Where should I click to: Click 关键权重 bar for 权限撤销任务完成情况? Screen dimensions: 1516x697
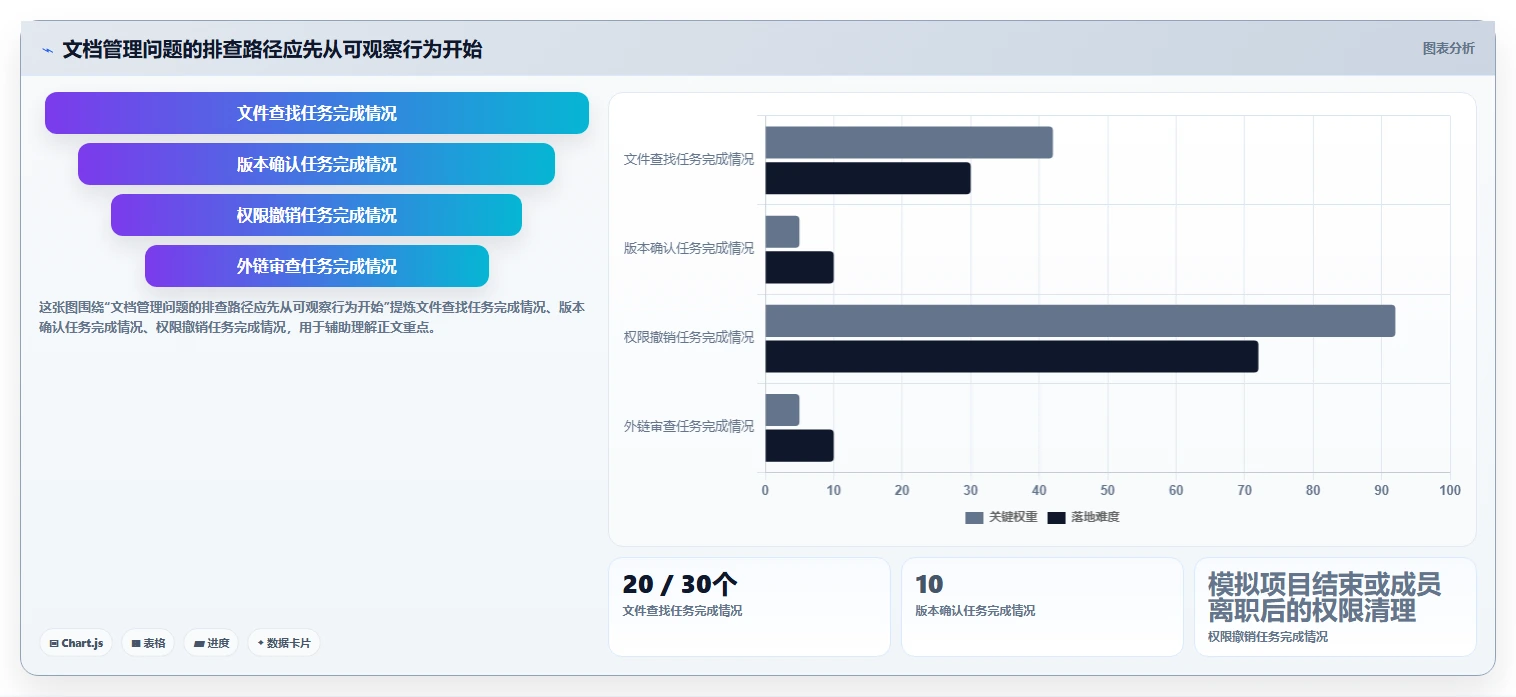pos(1080,320)
